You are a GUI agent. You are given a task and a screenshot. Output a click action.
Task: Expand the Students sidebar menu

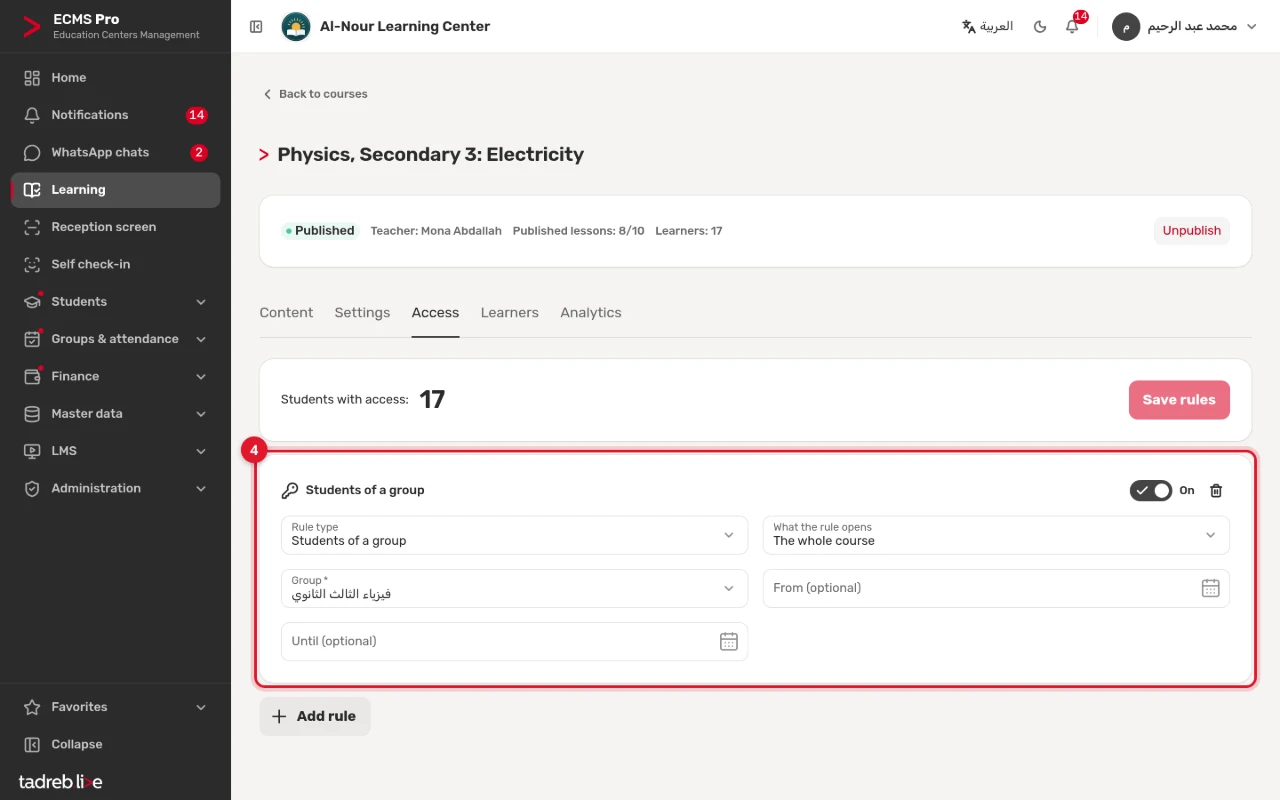[x=115, y=302]
